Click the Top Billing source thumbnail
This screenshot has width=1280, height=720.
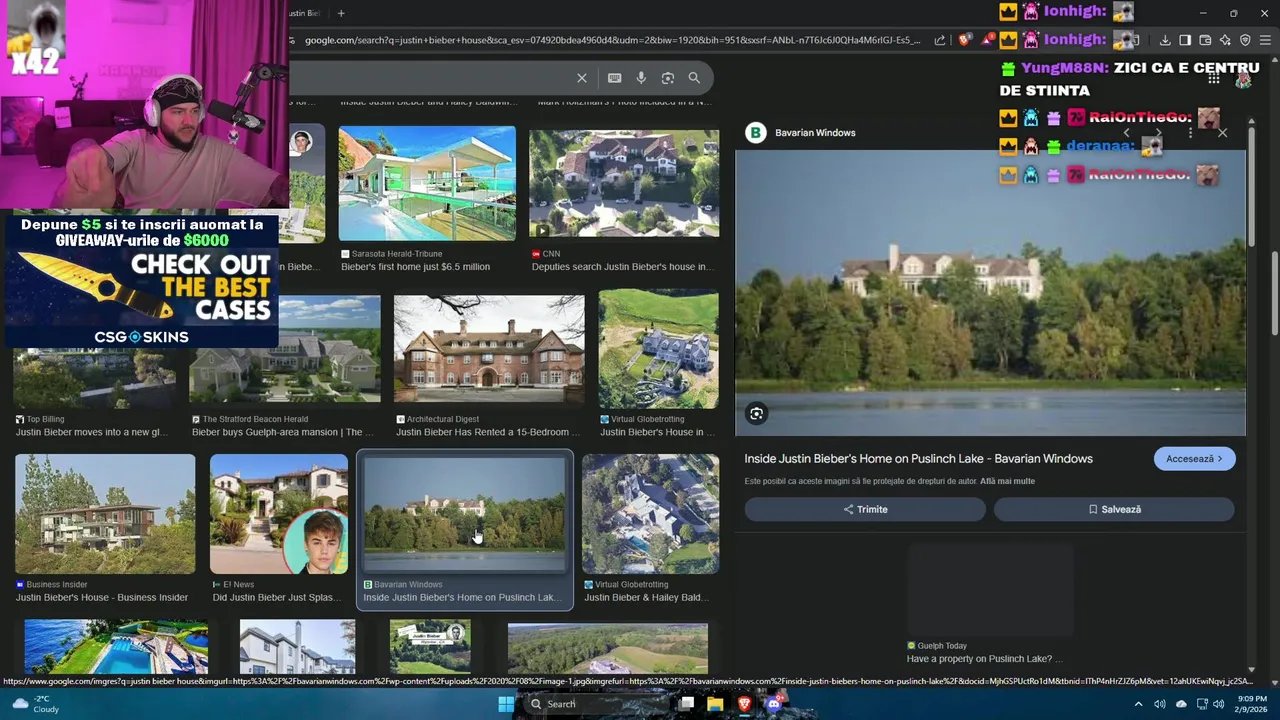[x=95, y=378]
